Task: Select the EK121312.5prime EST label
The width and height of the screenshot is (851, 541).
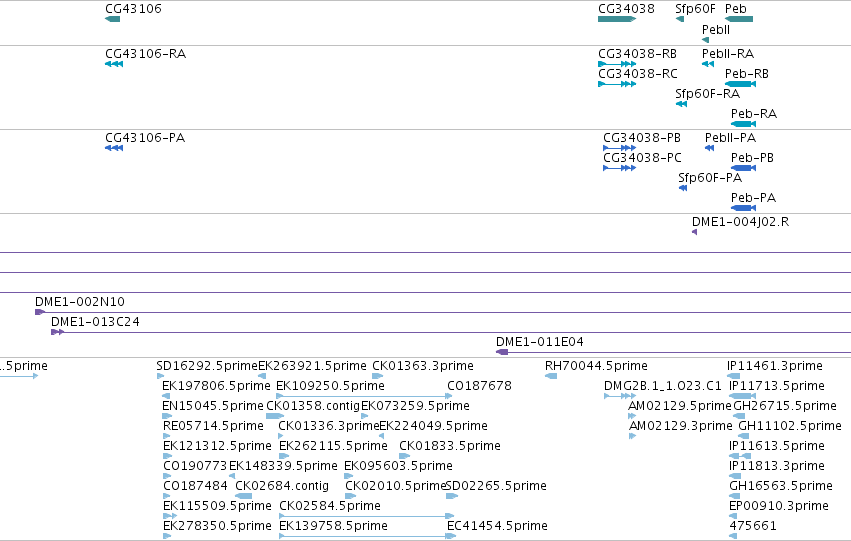Action: [217, 446]
